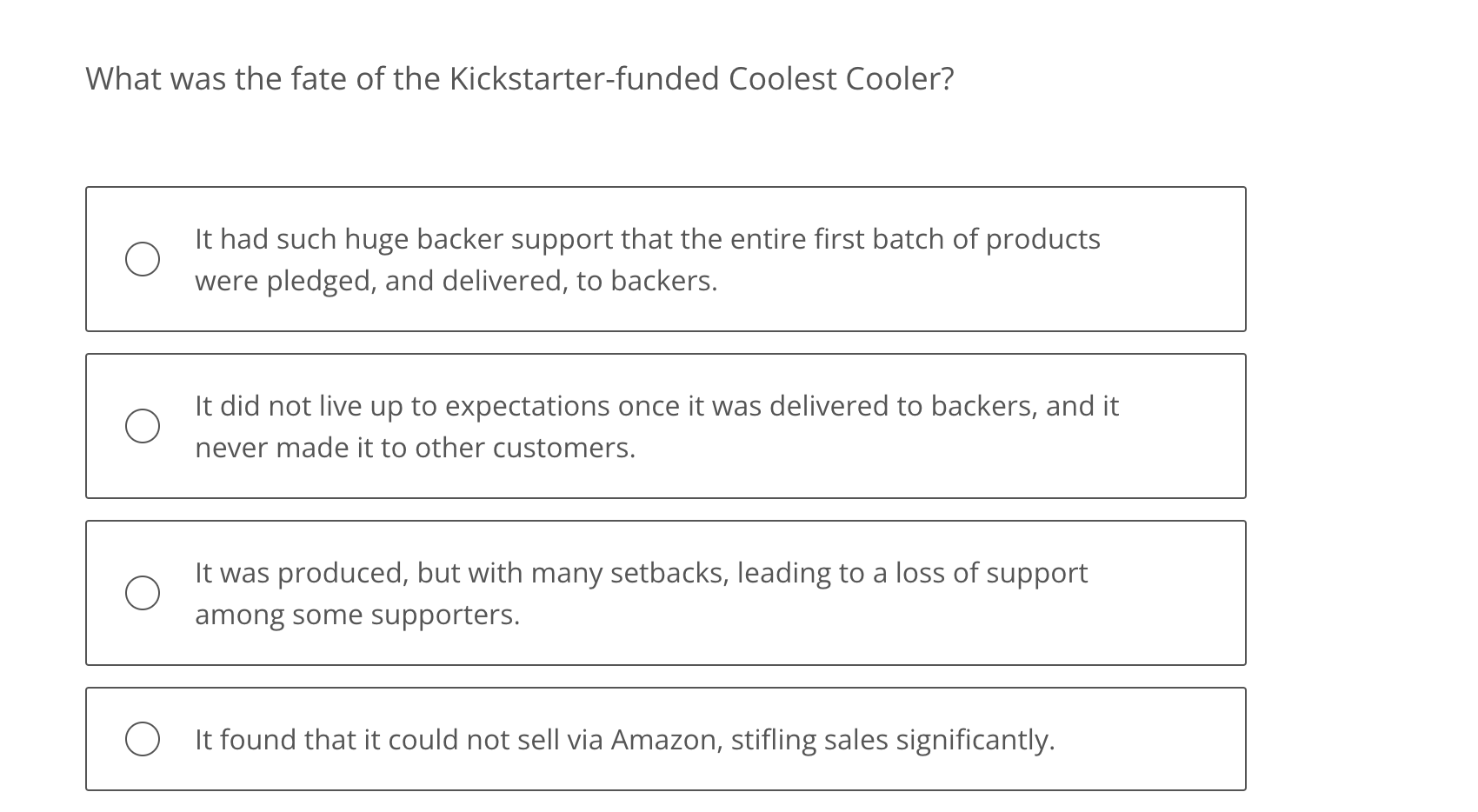The height and width of the screenshot is (812, 1478).
Task: Click the phrase 'among some supporters.'
Action: [x=357, y=615]
